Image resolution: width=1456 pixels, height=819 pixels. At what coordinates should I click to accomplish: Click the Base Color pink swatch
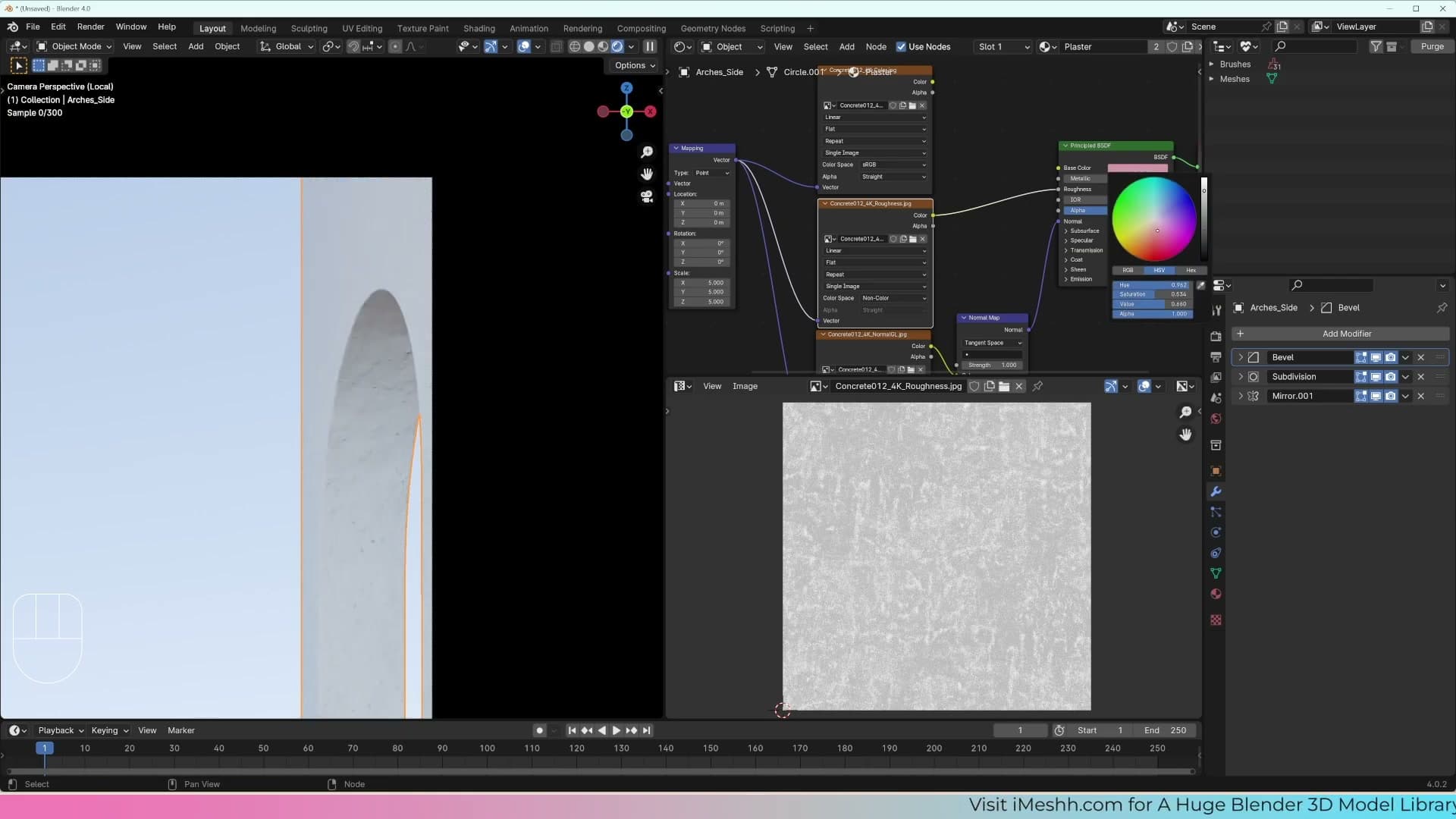tap(1137, 168)
